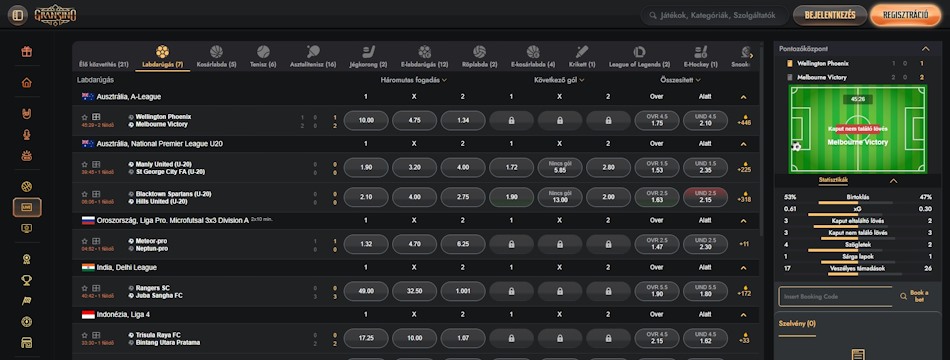The image size is (950, 360).
Task: Click the Bejelentkezés login button
Action: point(829,16)
